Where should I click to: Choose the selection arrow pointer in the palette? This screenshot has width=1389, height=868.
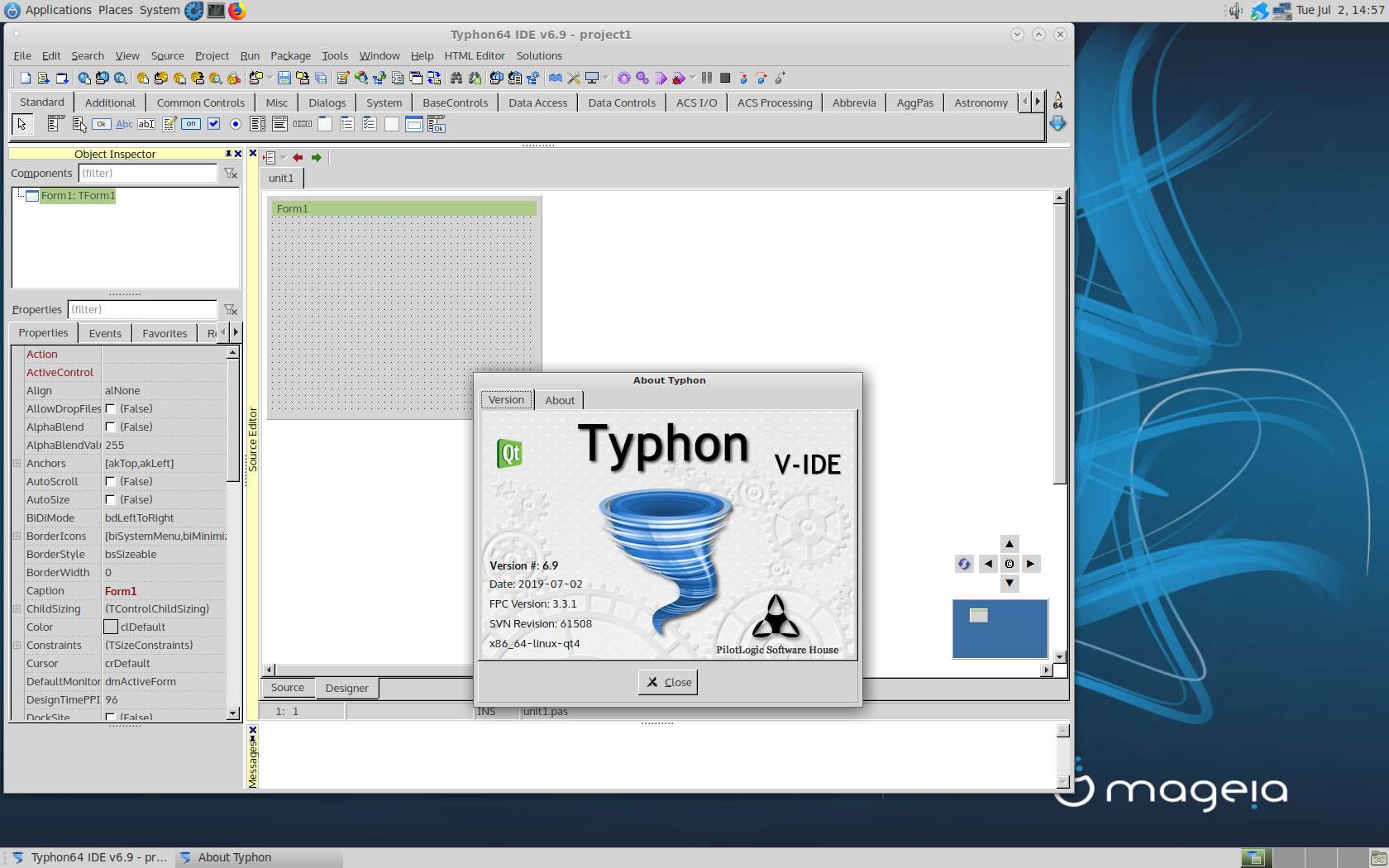[x=22, y=124]
